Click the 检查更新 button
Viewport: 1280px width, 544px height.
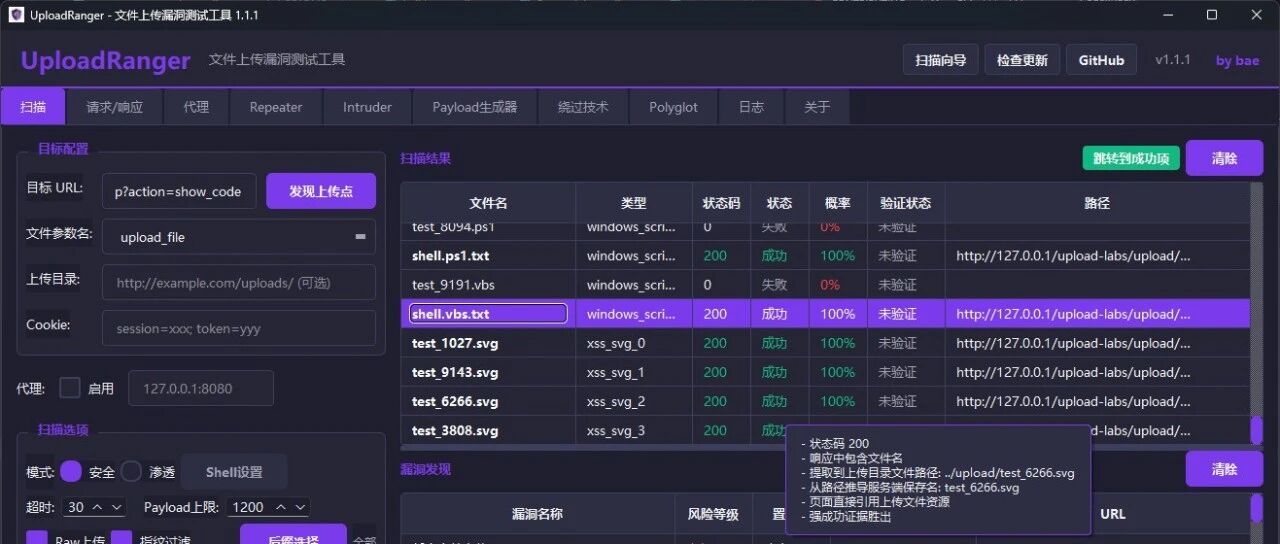coord(1022,60)
